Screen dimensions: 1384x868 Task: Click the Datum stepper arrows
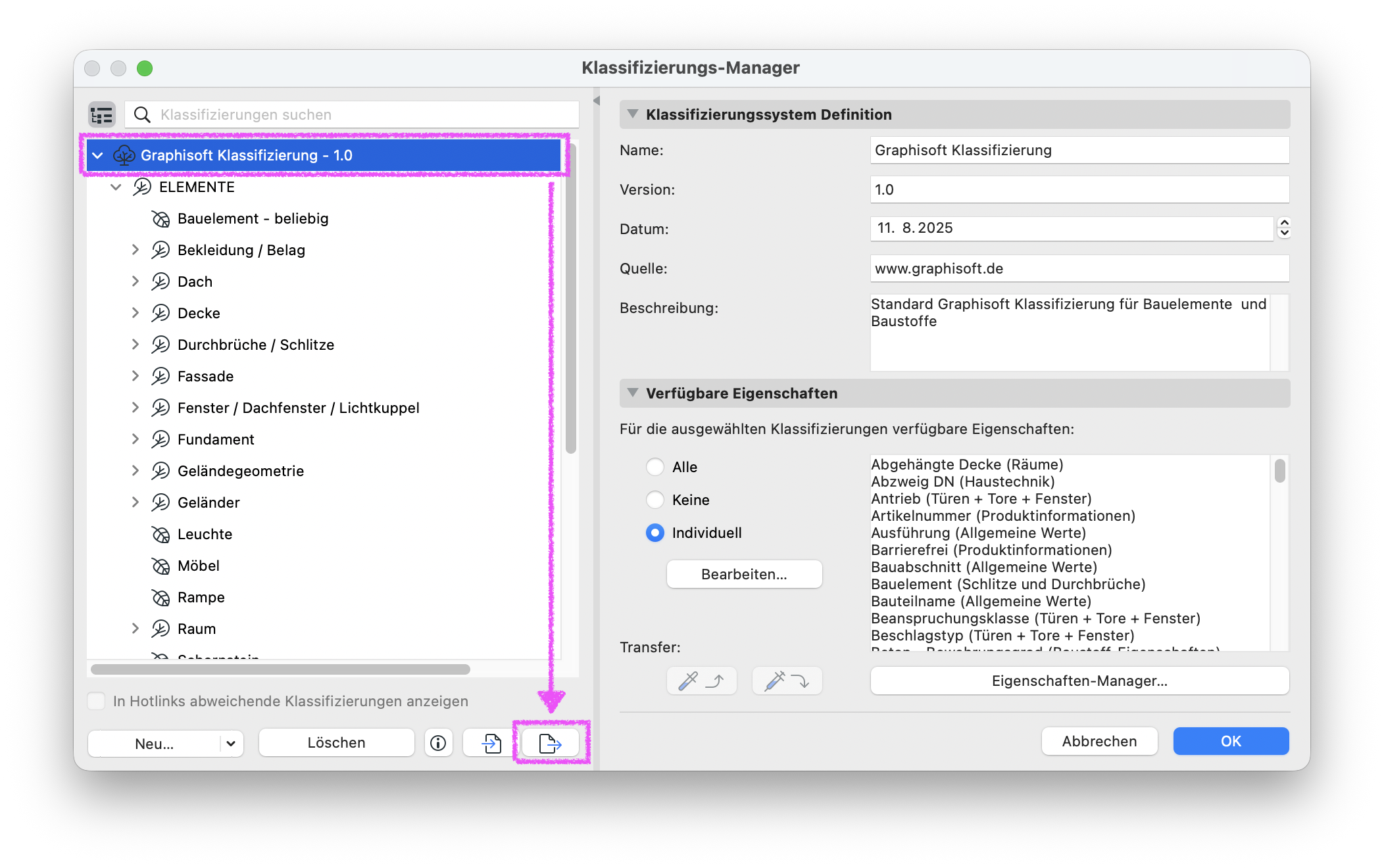(1284, 228)
